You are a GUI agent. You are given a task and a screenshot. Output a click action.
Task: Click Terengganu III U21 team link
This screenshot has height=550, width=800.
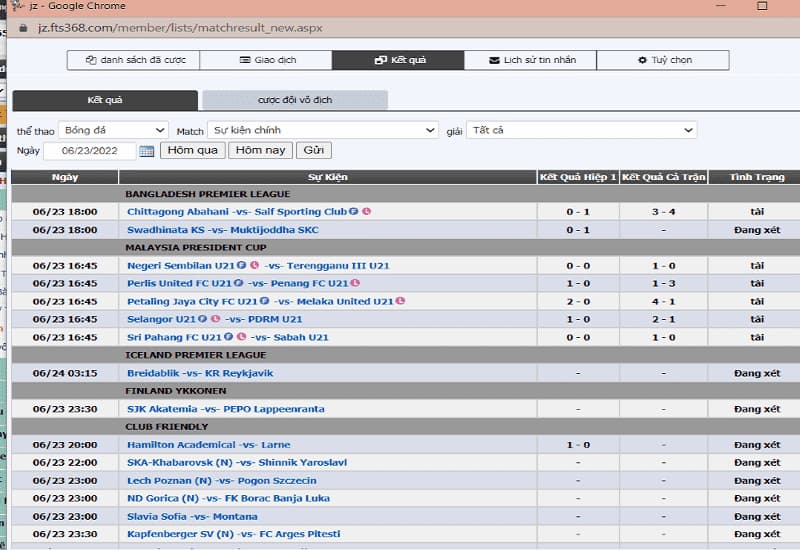click(x=338, y=265)
